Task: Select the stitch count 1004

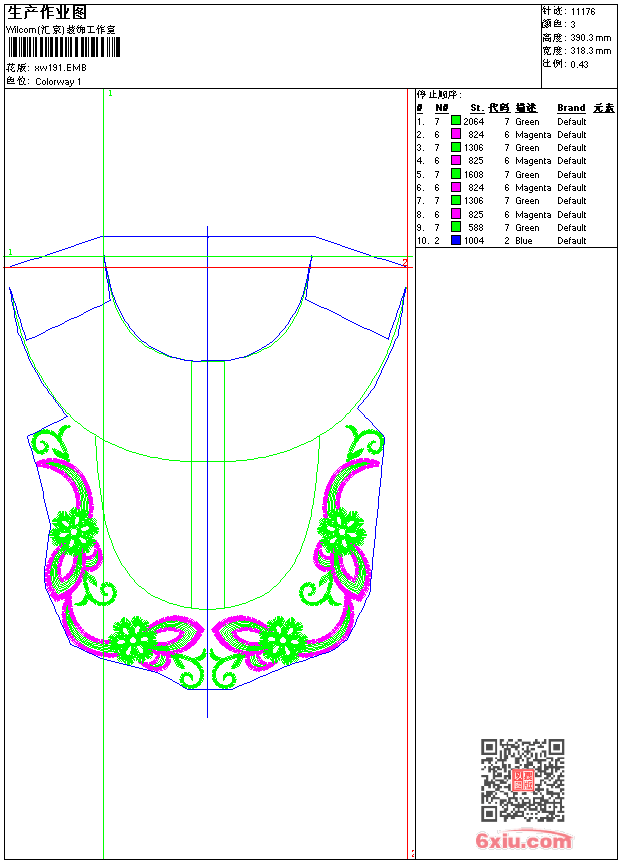Action: click(x=474, y=241)
